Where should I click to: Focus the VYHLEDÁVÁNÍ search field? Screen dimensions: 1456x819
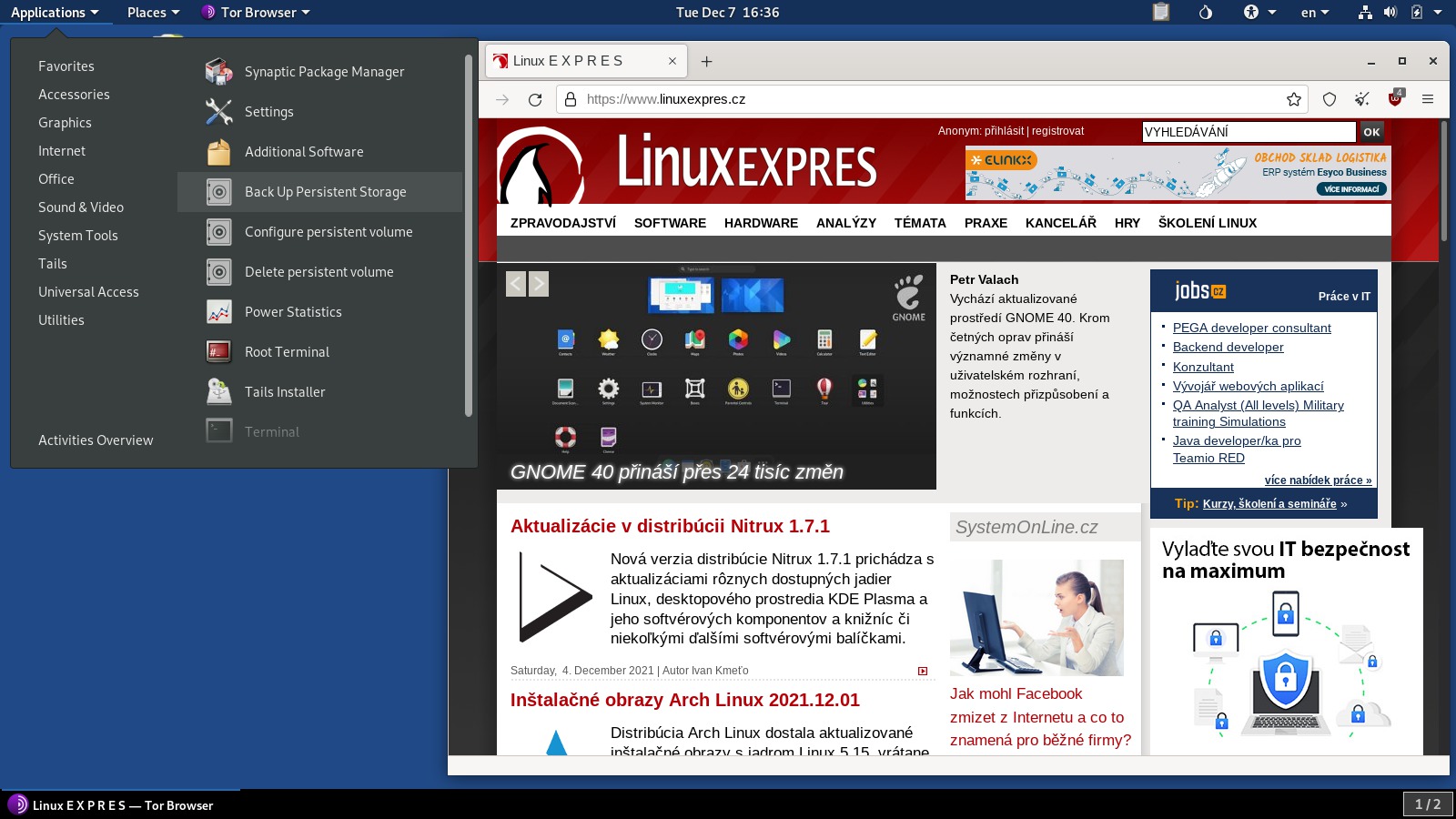(1249, 132)
